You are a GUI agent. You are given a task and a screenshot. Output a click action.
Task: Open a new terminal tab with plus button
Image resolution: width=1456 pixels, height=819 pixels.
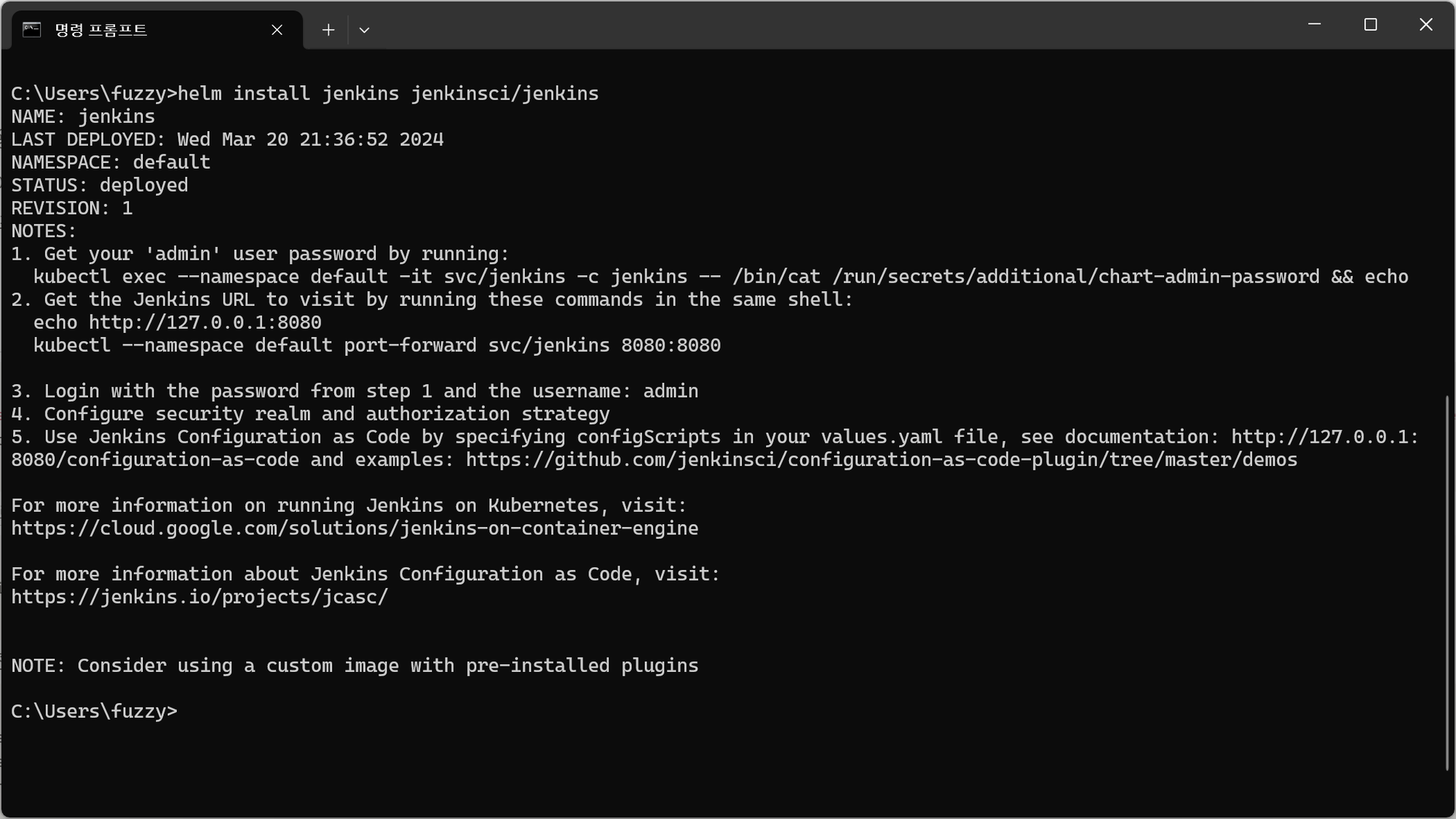pyautogui.click(x=328, y=30)
